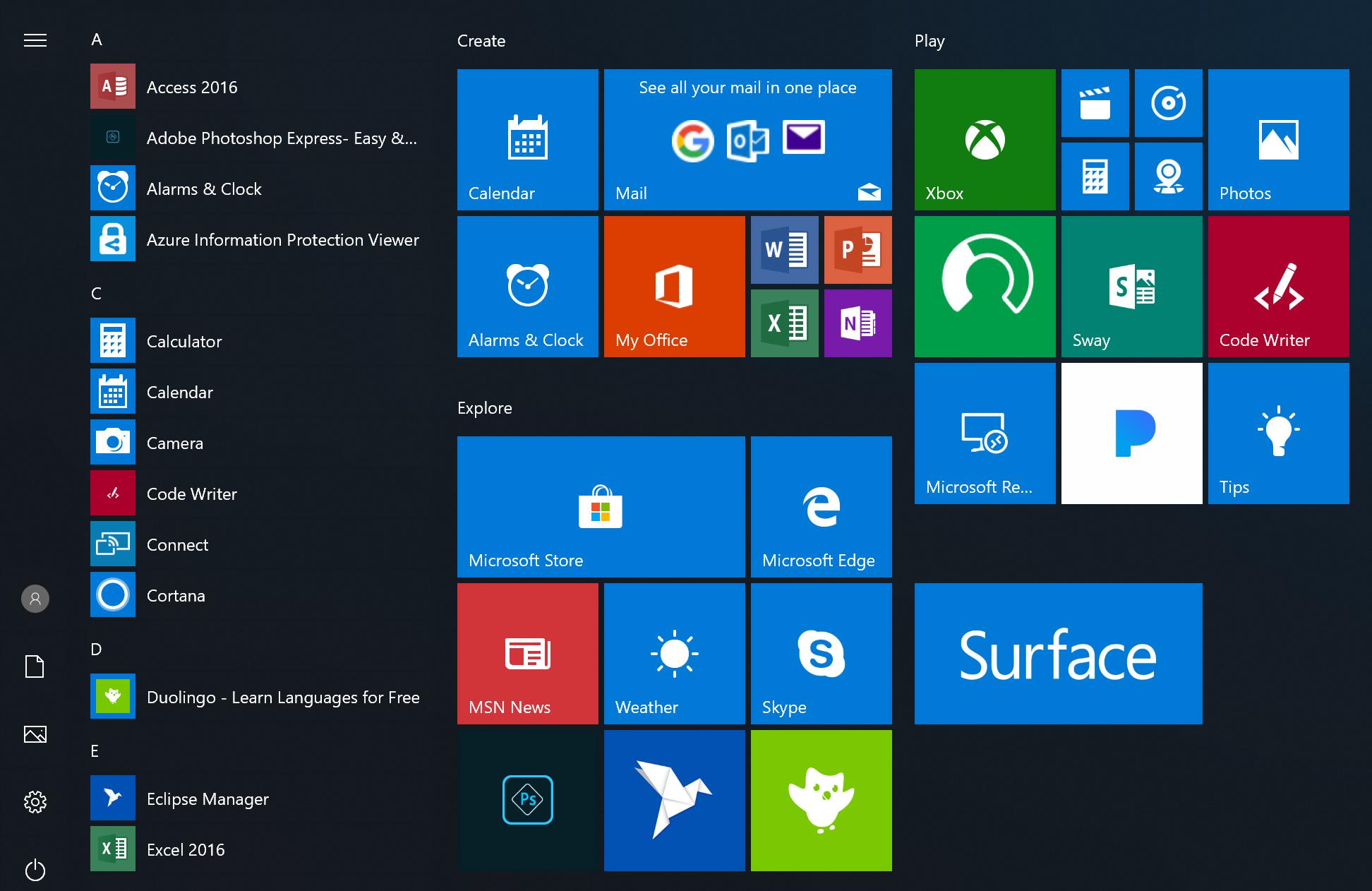The image size is (1372, 891).
Task: Launch the Movies & TV tile
Action: [x=1095, y=103]
